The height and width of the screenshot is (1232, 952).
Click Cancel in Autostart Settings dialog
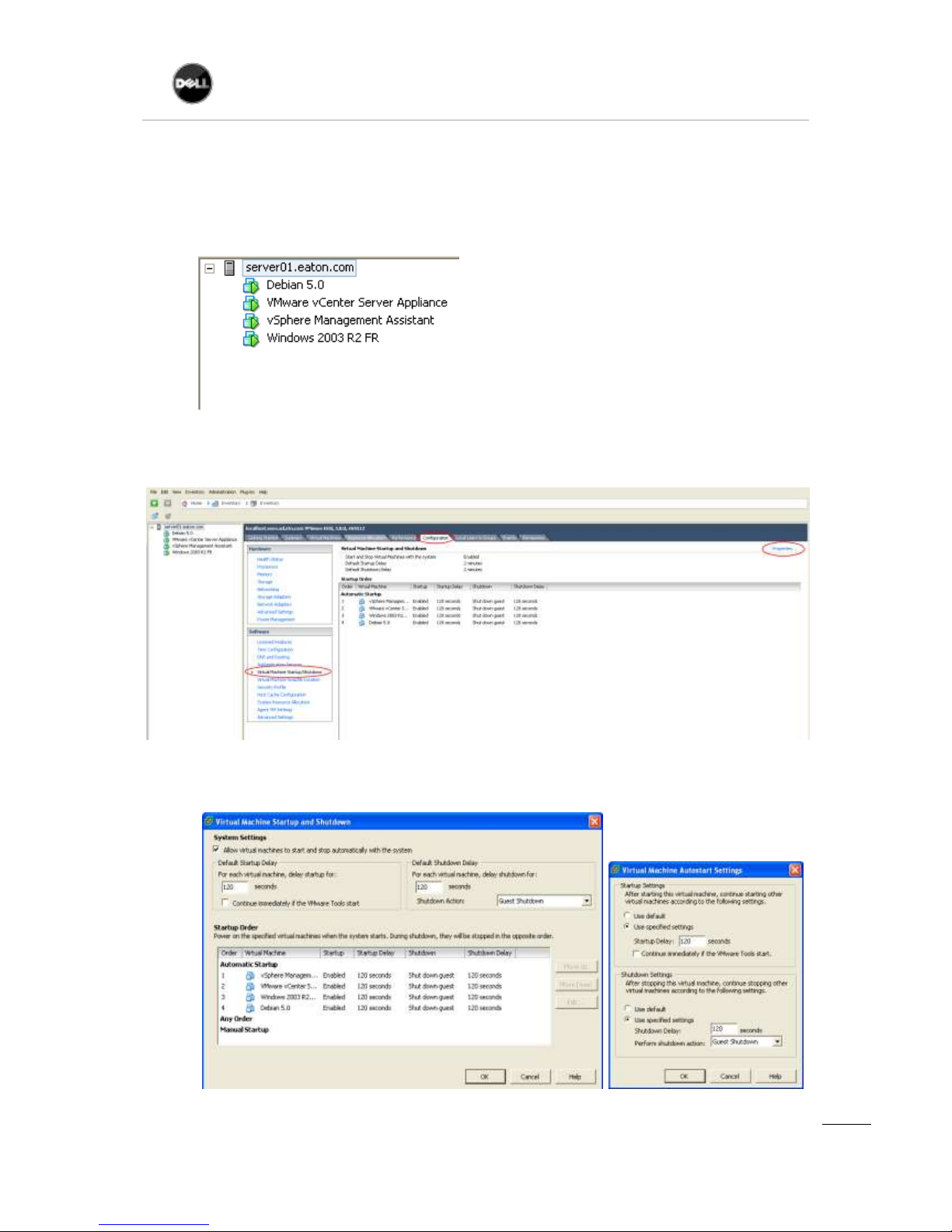pos(730,1076)
